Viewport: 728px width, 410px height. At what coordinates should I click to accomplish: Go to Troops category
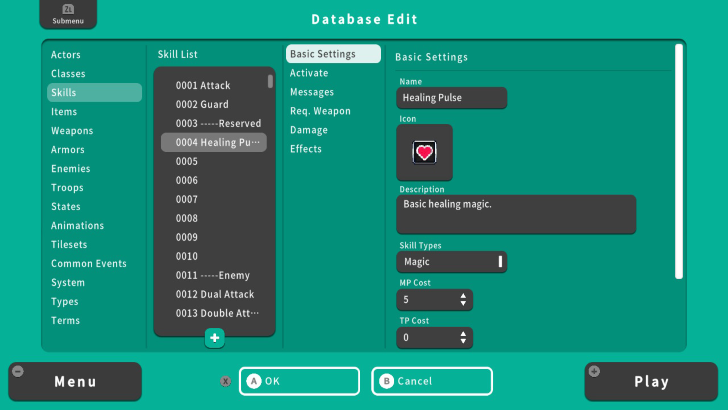(x=94, y=188)
